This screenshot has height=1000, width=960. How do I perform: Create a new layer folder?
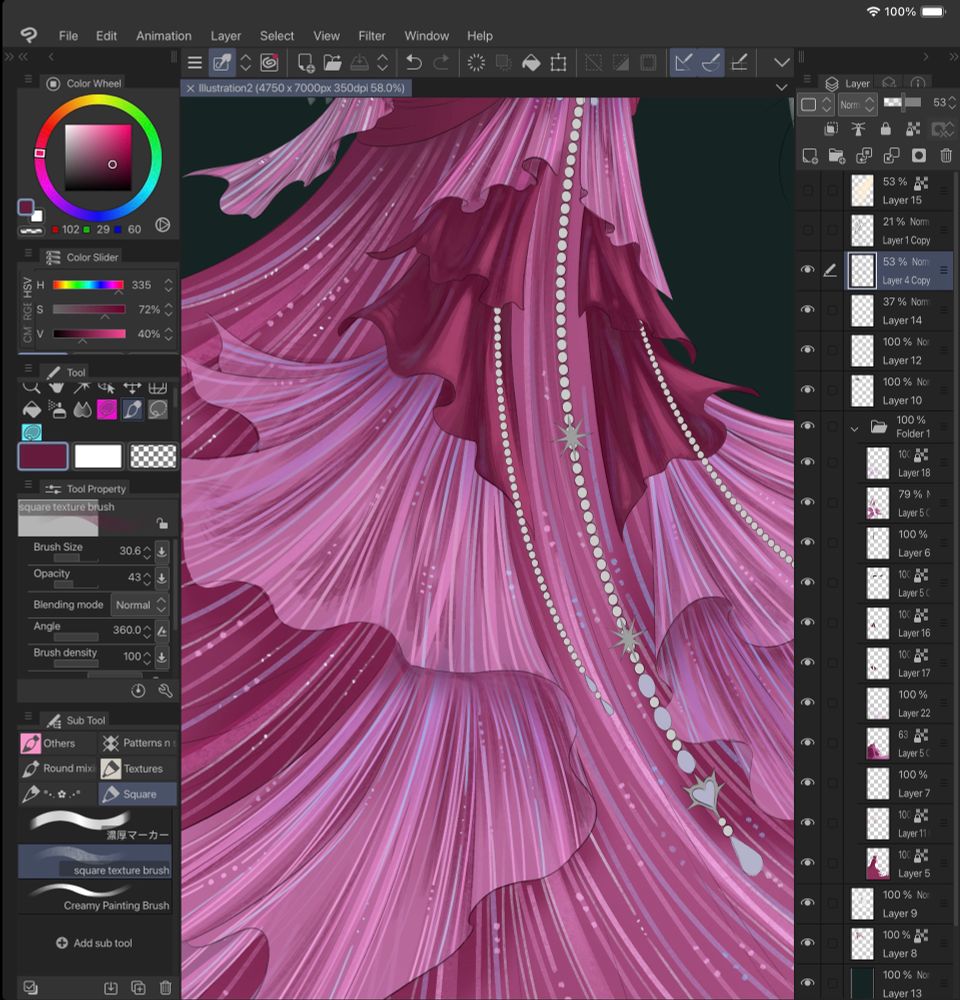[x=837, y=155]
